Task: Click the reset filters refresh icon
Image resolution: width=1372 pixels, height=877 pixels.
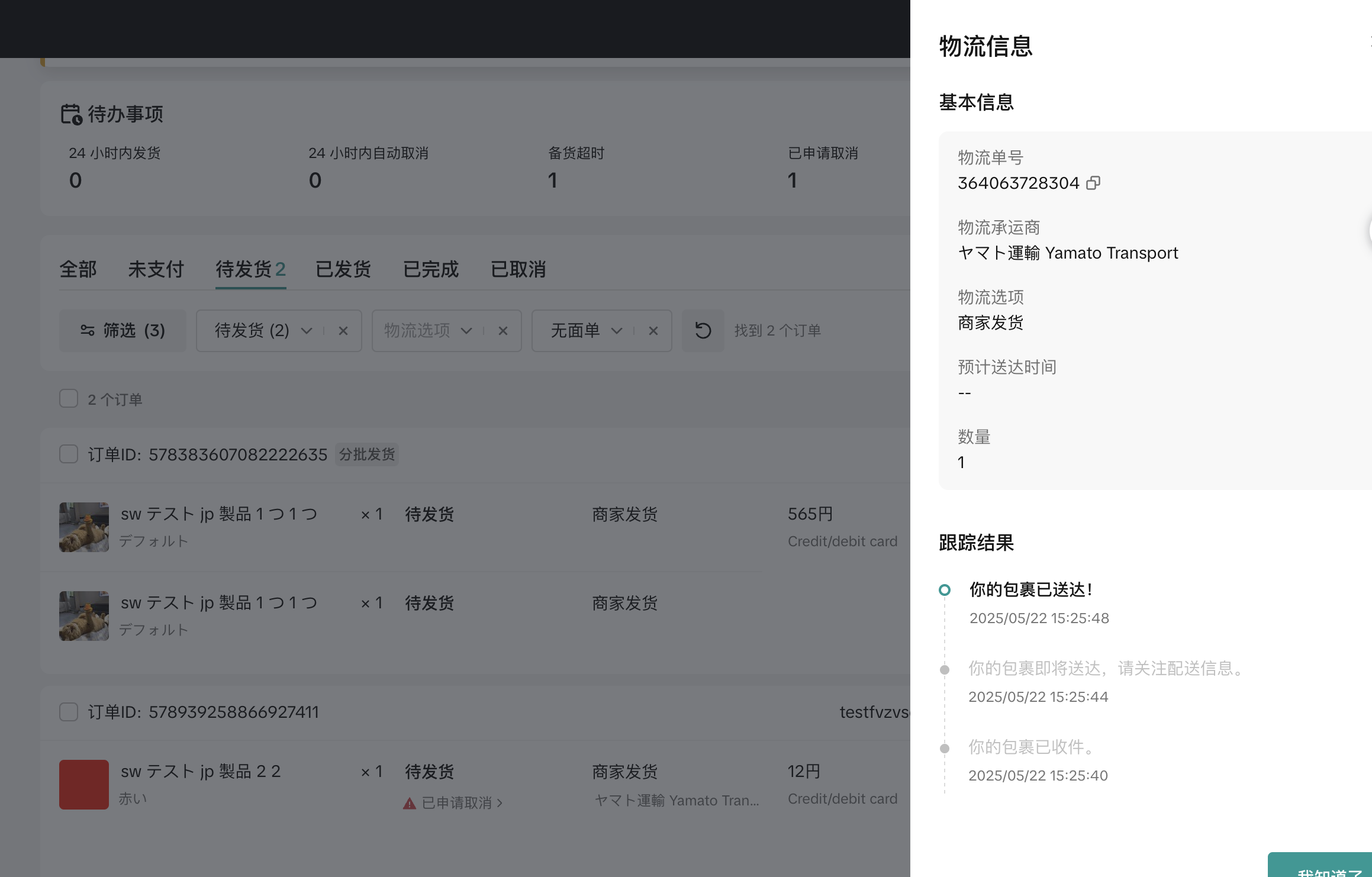Action: pyautogui.click(x=703, y=330)
